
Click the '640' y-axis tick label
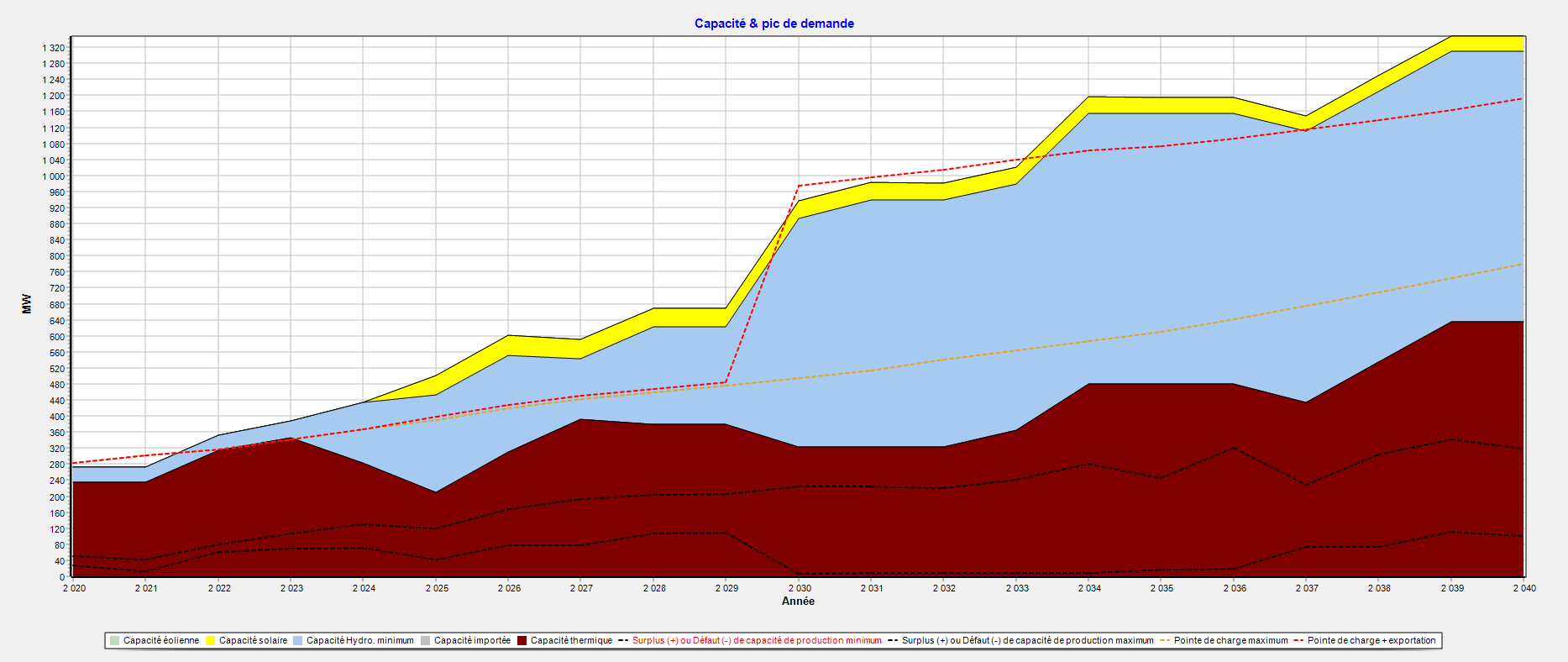pos(57,321)
